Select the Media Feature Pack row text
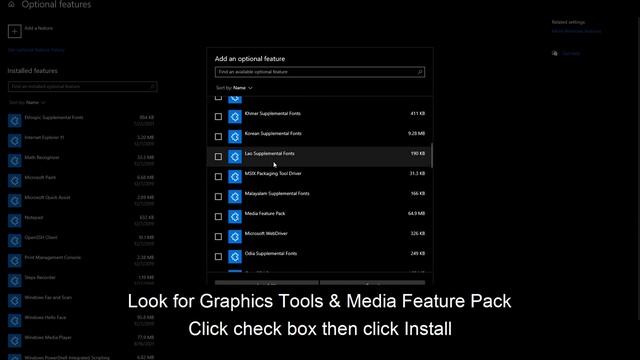 click(265, 213)
